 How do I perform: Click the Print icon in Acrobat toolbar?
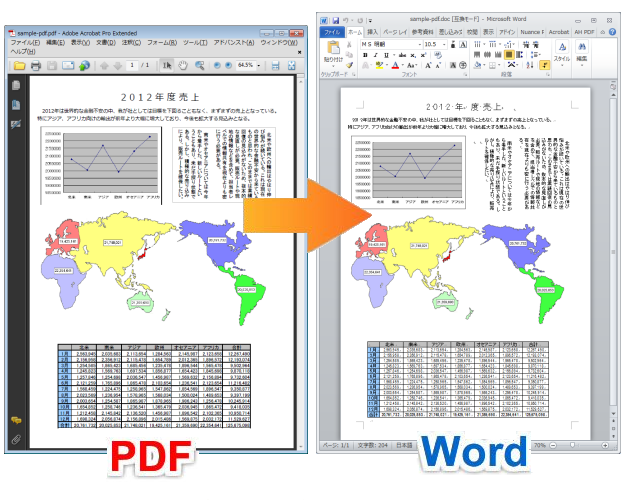36,66
